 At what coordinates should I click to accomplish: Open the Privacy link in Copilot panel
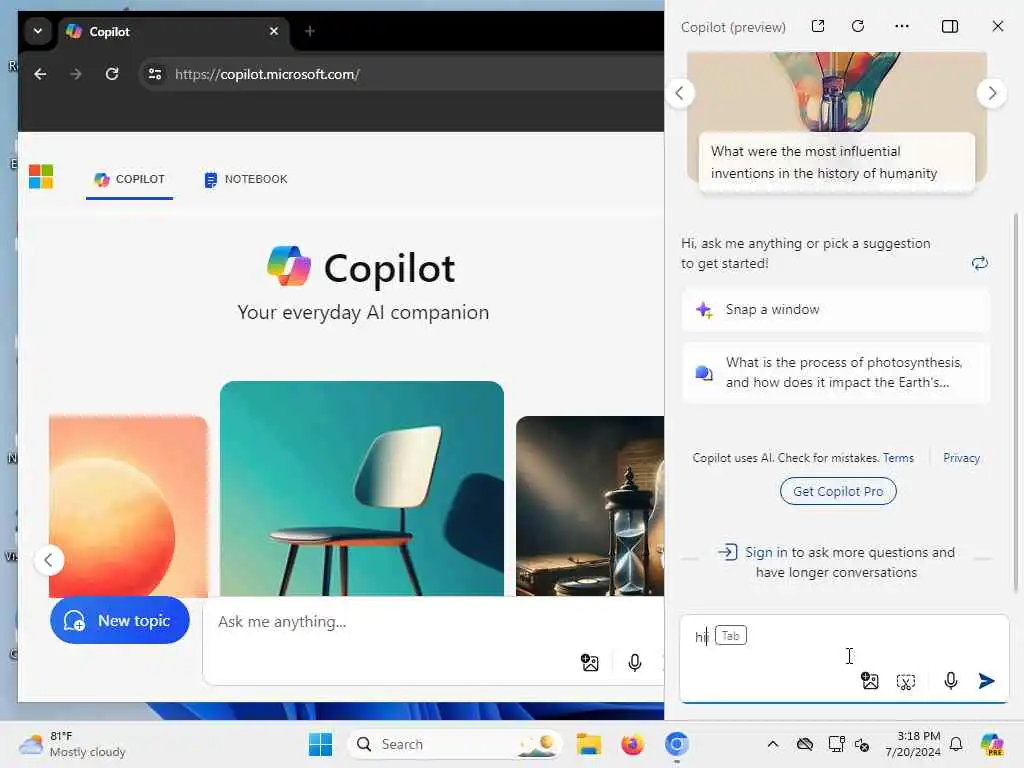(x=961, y=458)
